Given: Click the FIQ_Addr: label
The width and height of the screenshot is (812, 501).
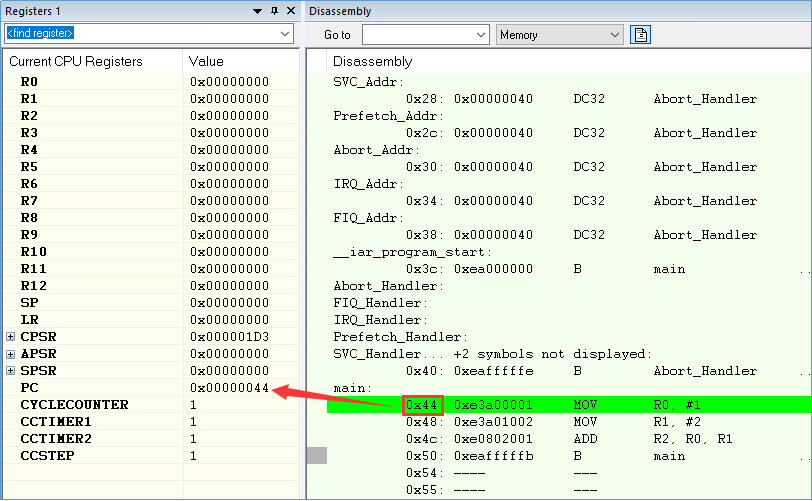Looking at the screenshot, I should click(368, 218).
